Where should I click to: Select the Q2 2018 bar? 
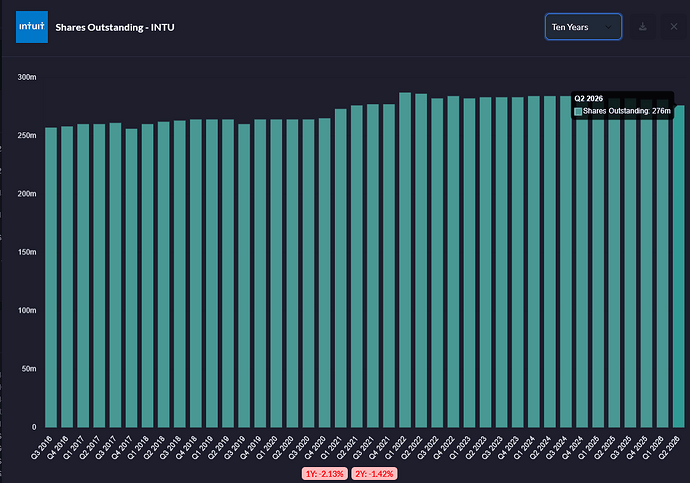[164, 274]
